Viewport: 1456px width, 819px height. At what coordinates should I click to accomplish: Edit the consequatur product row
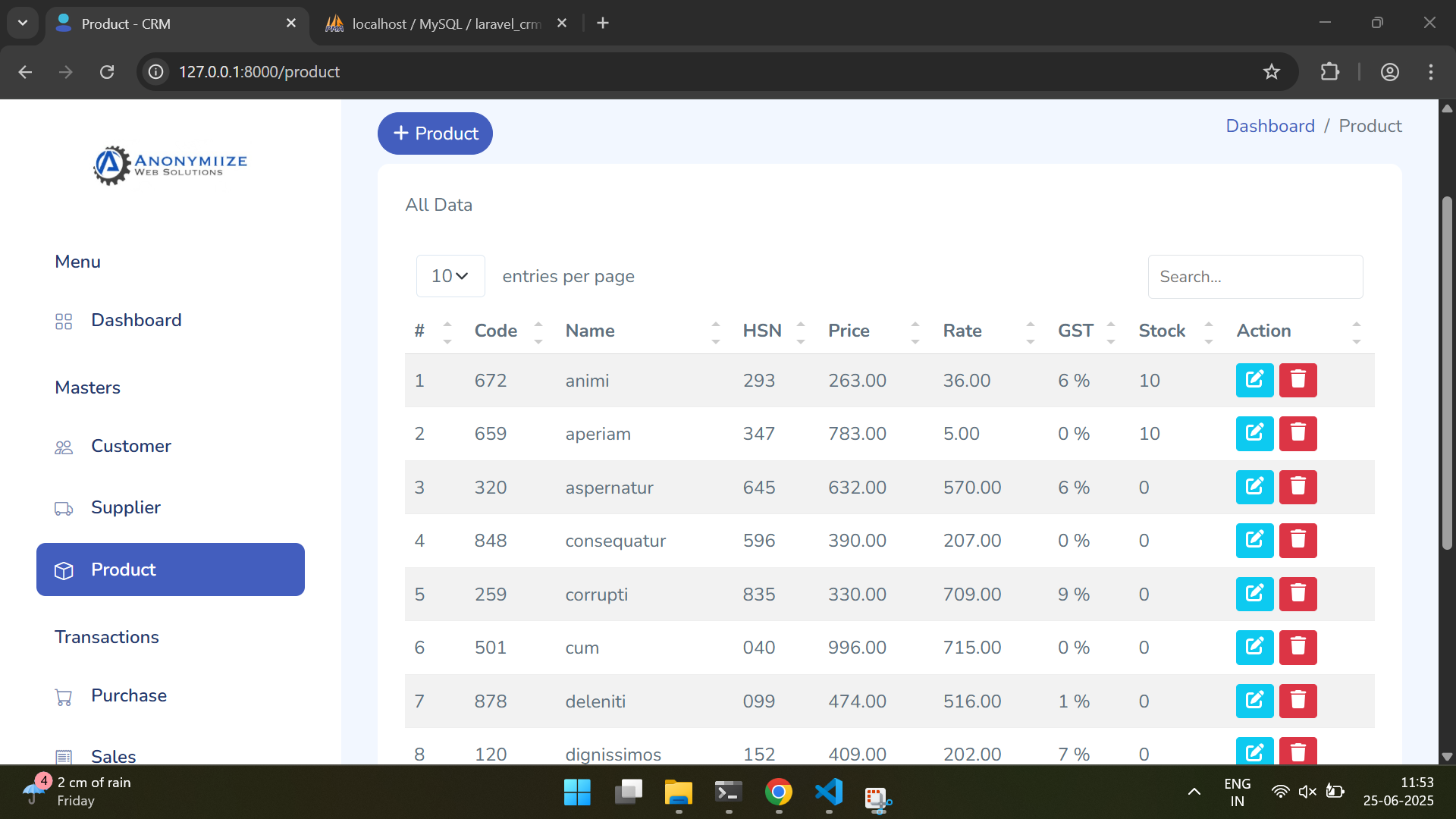1254,540
